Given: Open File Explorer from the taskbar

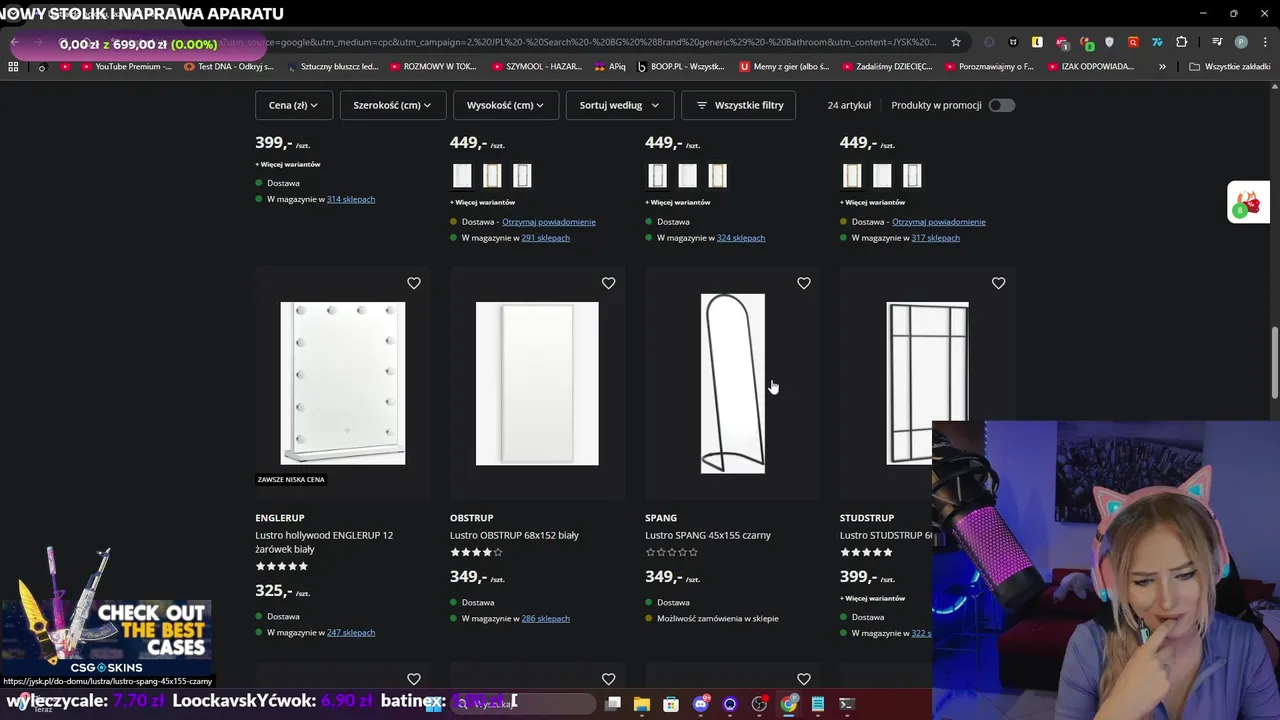Looking at the screenshot, I should (642, 704).
